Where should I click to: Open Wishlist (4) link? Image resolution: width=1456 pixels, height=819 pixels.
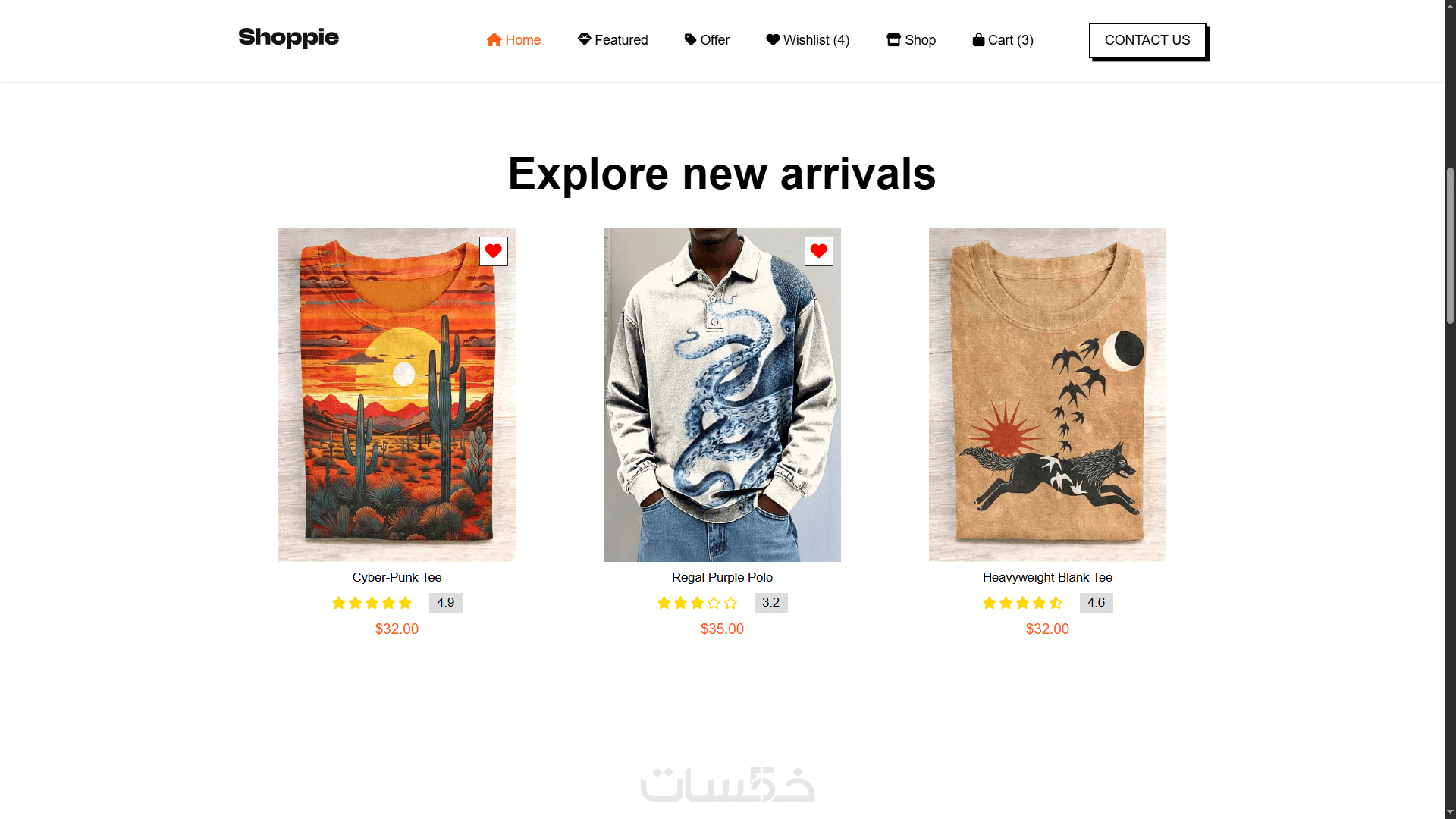tap(808, 40)
